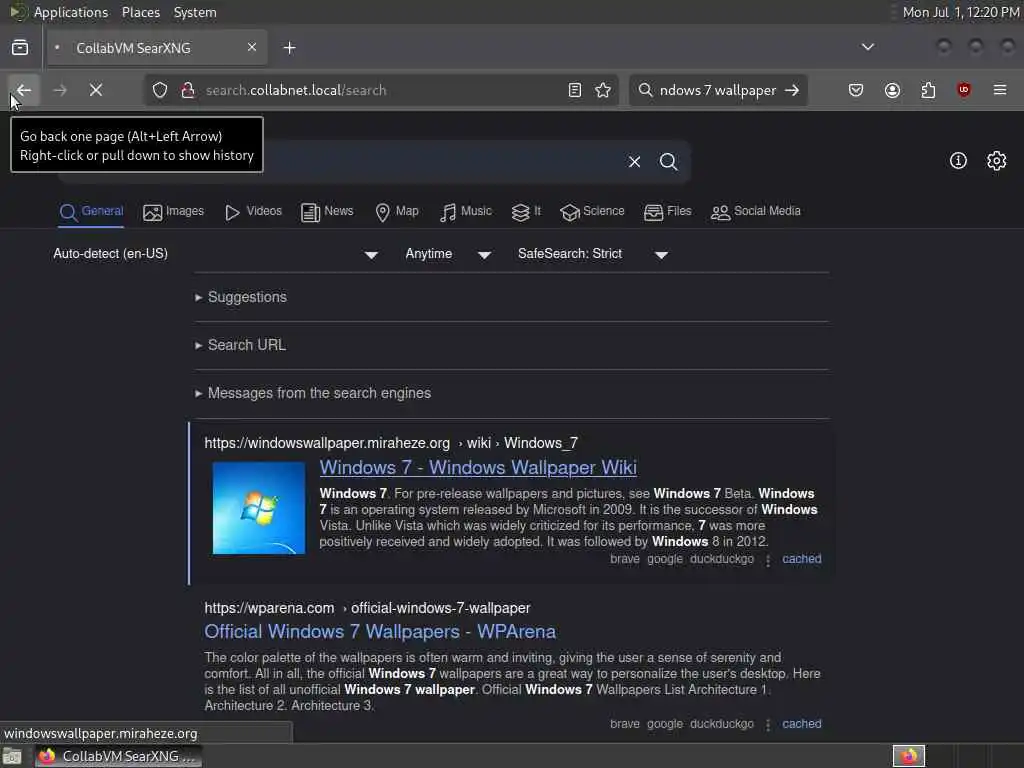Switch to the Science category

[x=592, y=212]
